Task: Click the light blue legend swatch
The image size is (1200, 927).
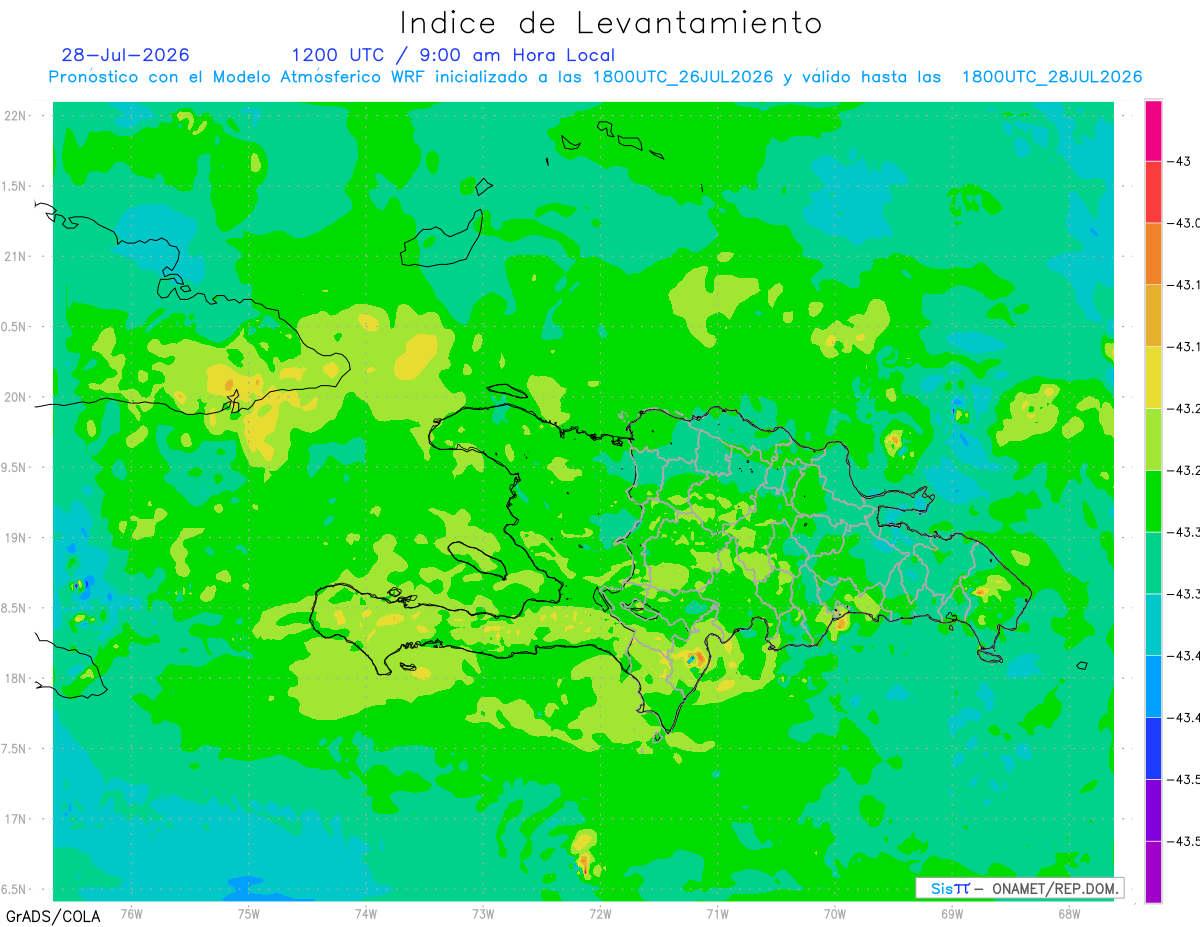Action: coord(1153,686)
